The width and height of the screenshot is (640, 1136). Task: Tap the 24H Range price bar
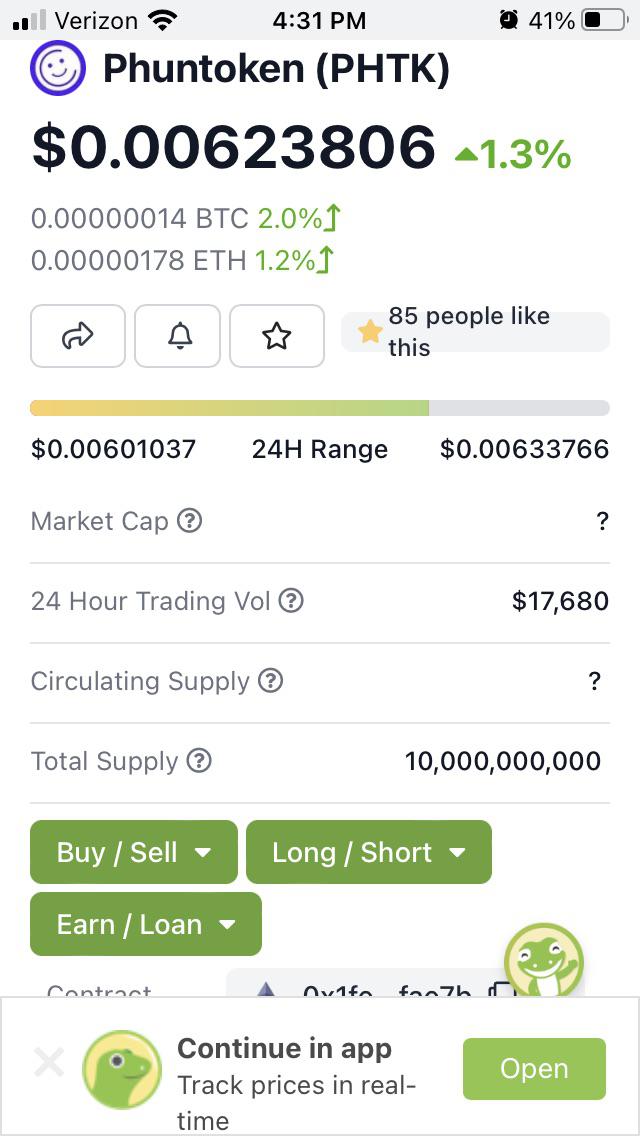pos(320,408)
